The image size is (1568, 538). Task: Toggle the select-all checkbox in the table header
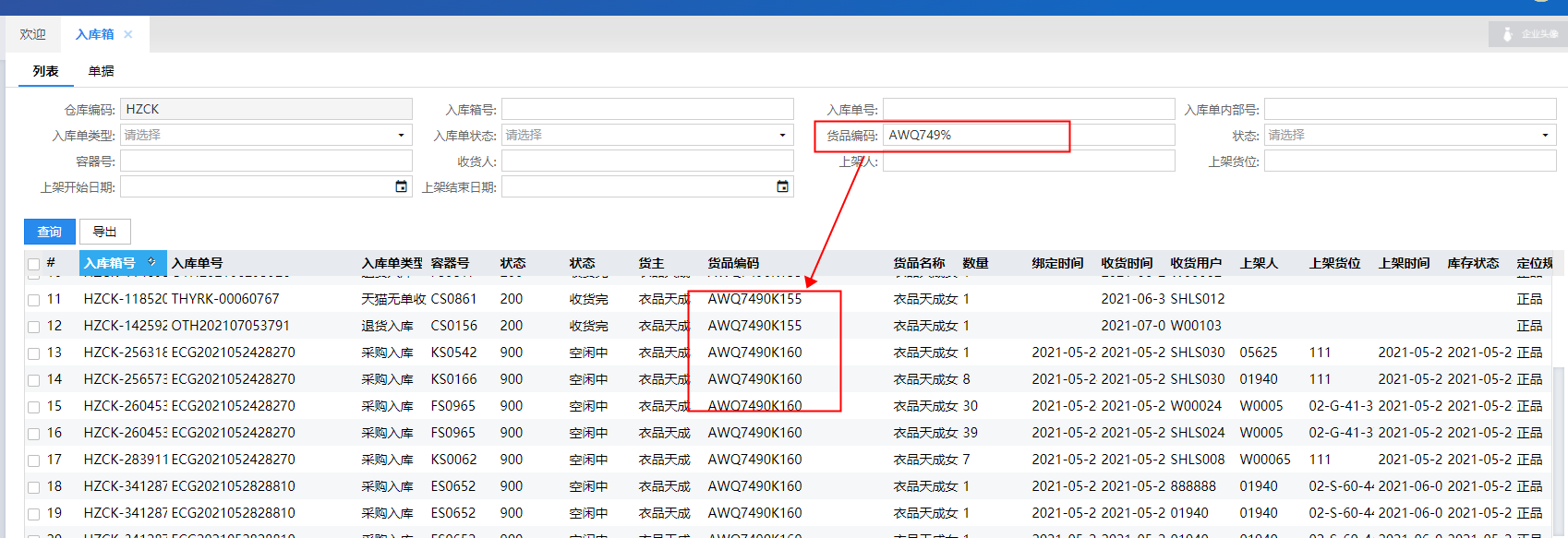click(x=34, y=264)
